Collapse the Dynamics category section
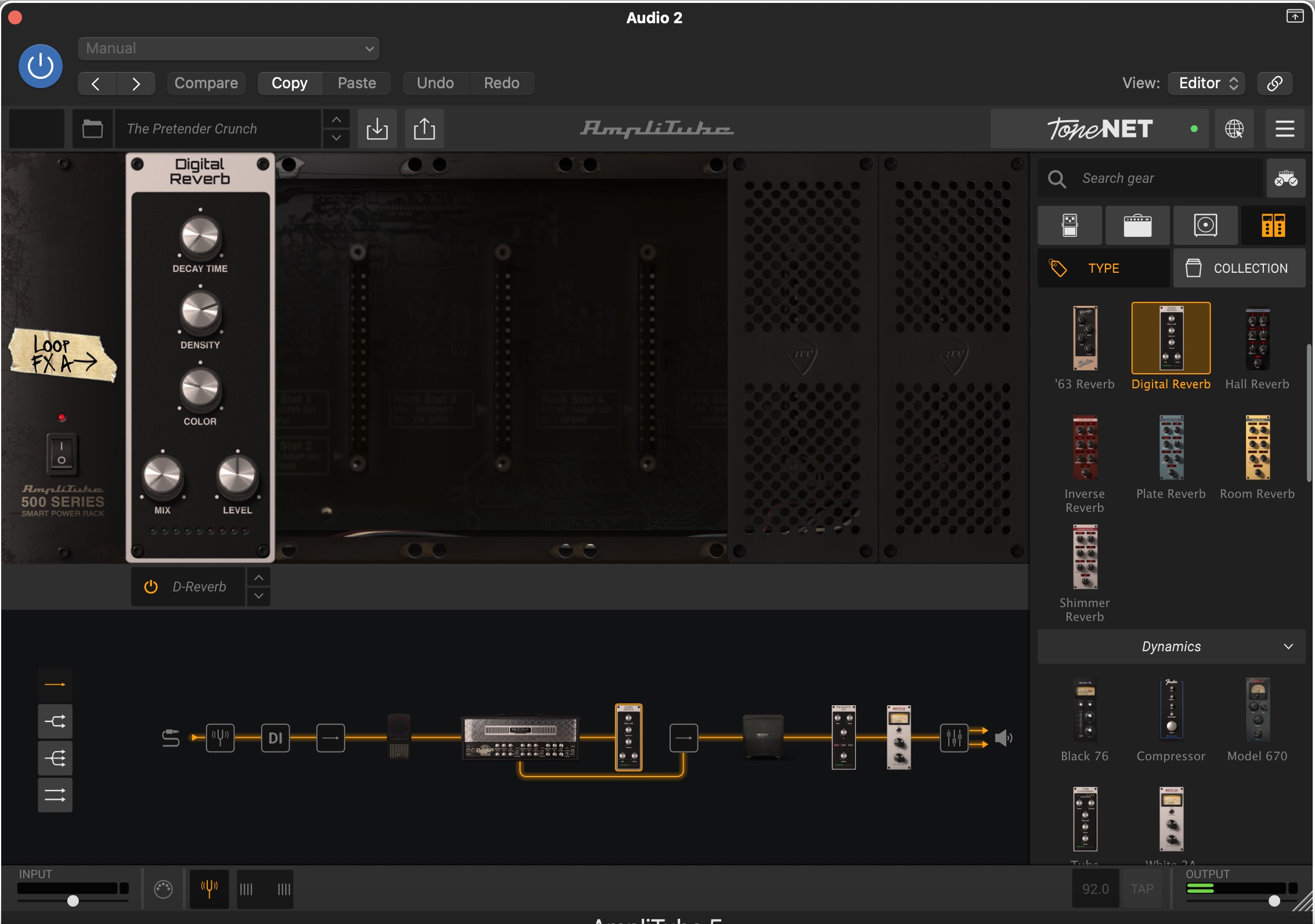1315x924 pixels. tap(1171, 647)
